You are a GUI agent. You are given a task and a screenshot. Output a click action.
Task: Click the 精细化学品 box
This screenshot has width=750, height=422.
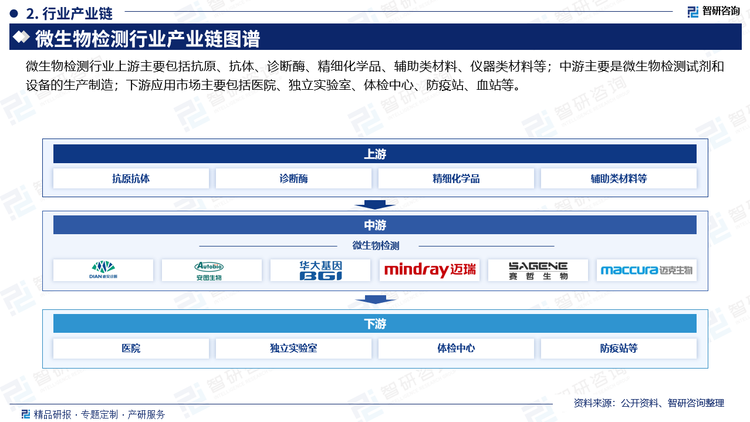(x=456, y=178)
